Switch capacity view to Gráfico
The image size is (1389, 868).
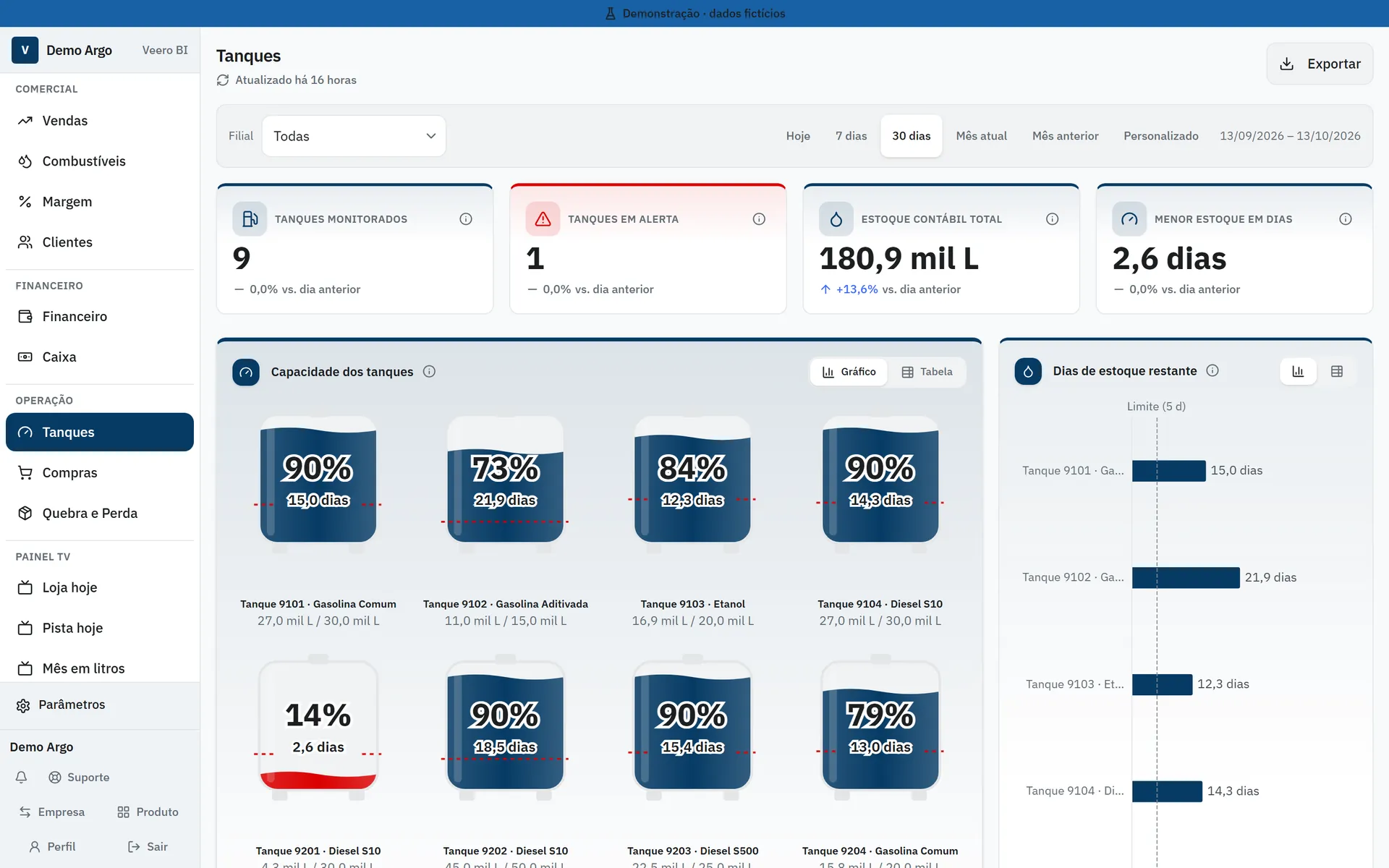[849, 372]
